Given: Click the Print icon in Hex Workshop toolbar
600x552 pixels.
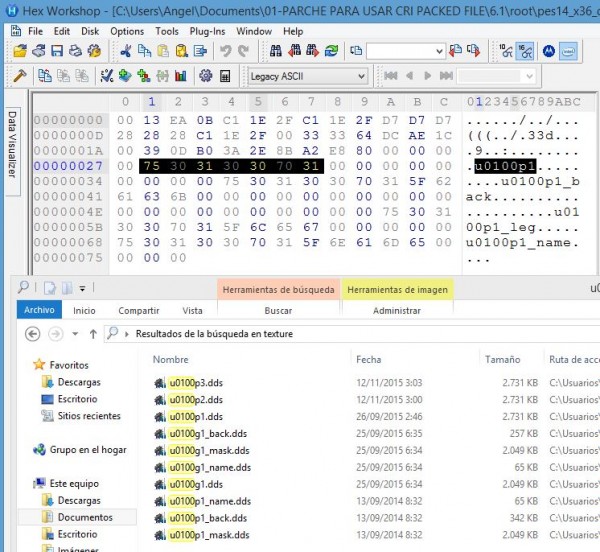Looking at the screenshot, I should (x=75, y=50).
